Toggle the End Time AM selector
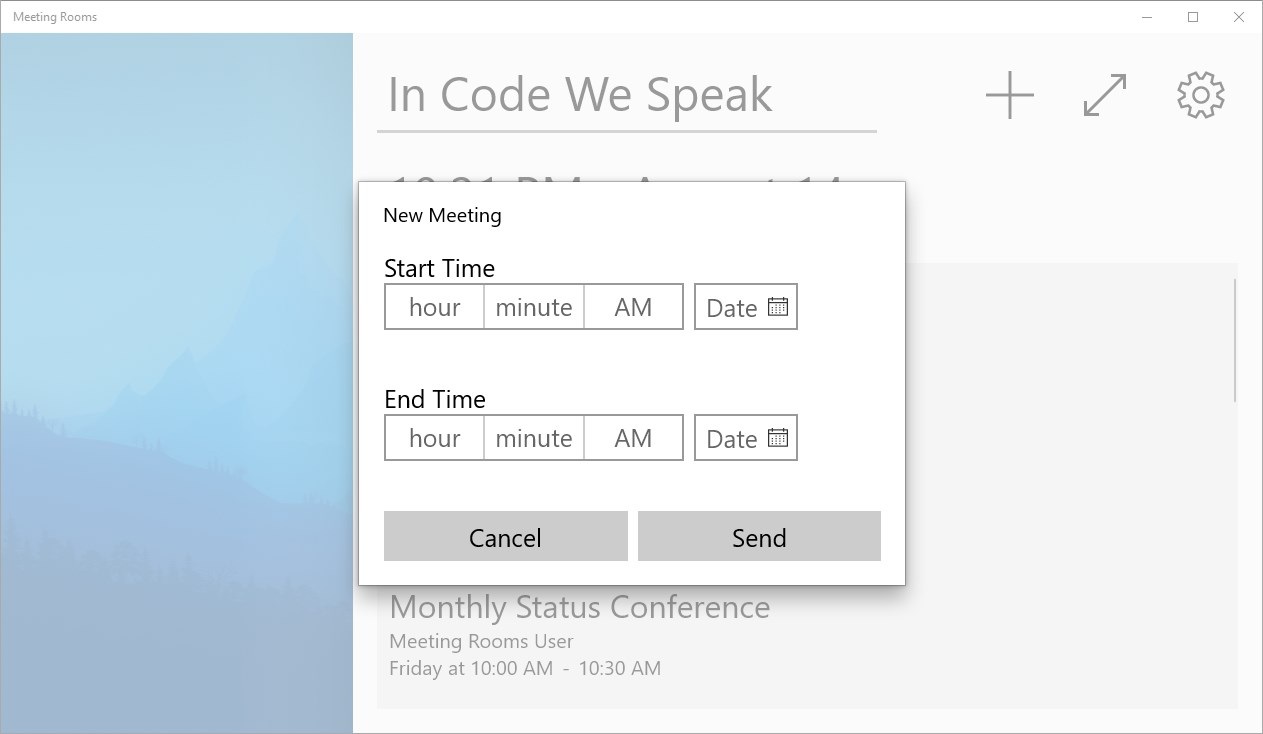Viewport: 1263px width, 734px height. [633, 438]
